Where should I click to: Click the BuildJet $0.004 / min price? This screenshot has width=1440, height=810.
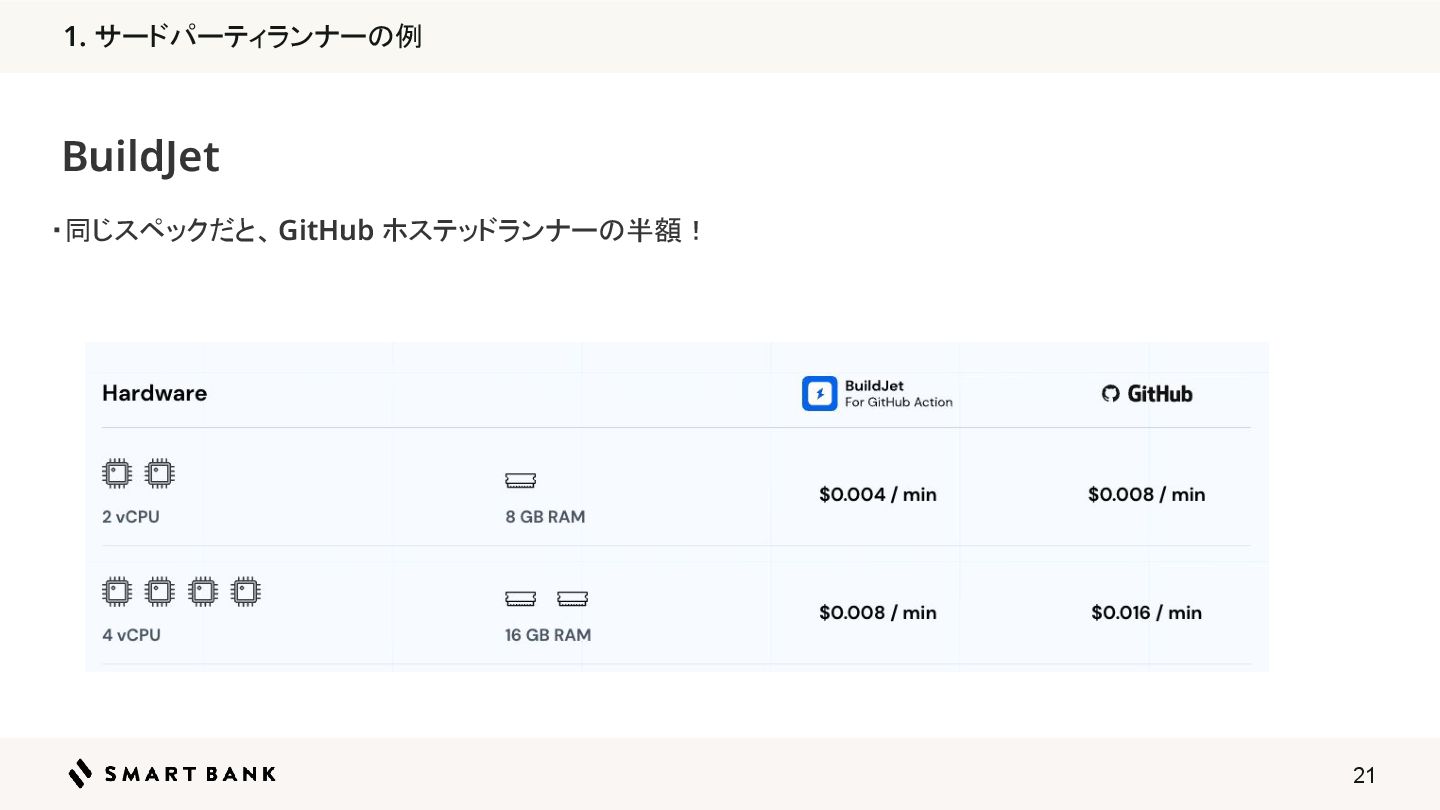tap(877, 494)
